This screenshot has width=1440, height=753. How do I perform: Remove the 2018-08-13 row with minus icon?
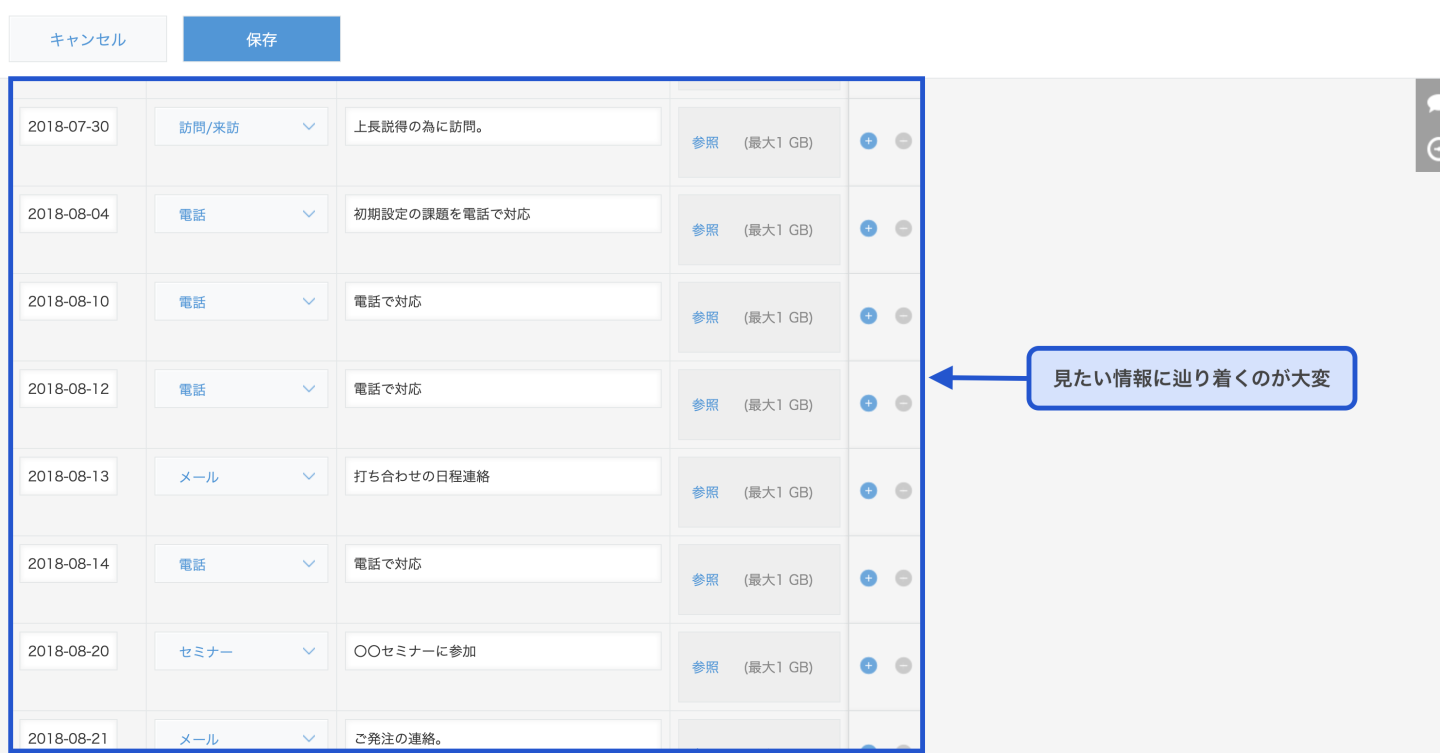pos(903,491)
